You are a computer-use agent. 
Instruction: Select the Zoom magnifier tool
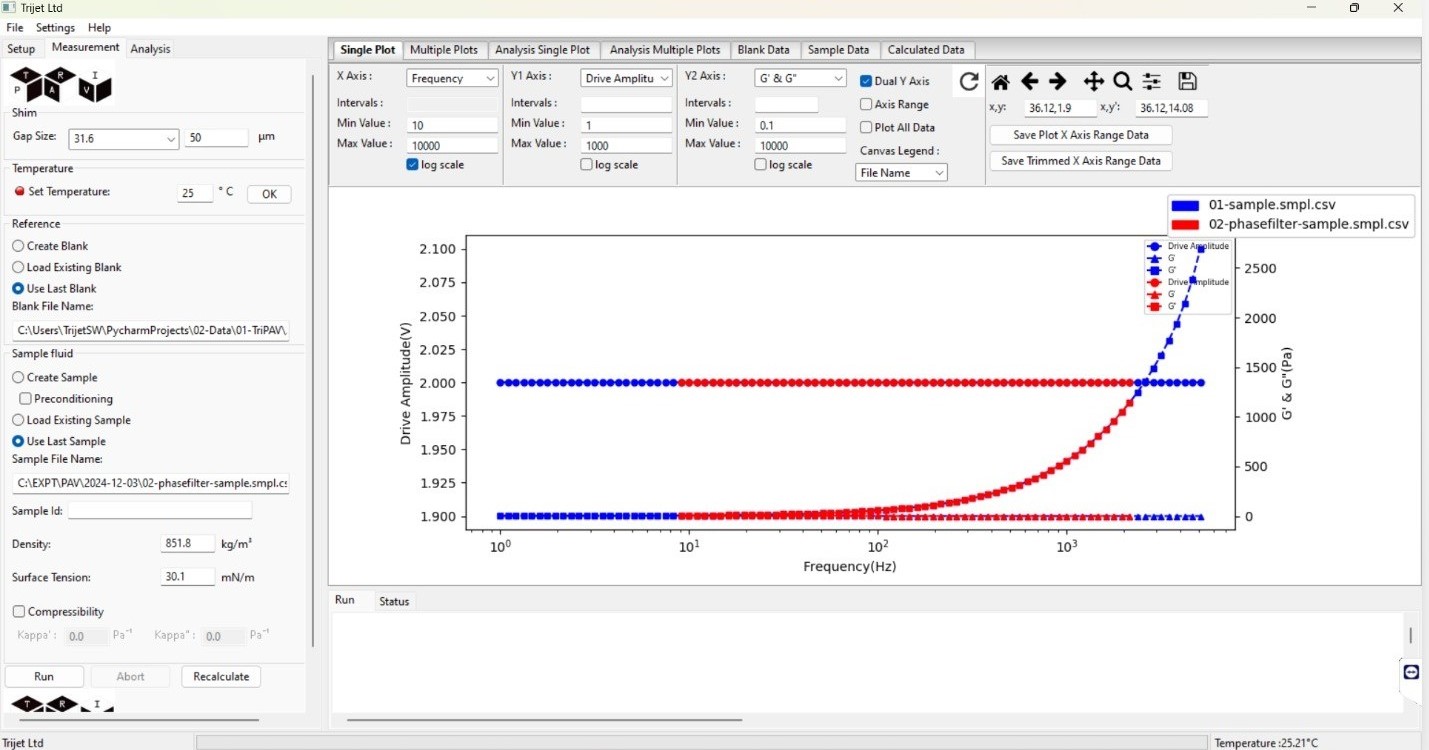[1122, 82]
